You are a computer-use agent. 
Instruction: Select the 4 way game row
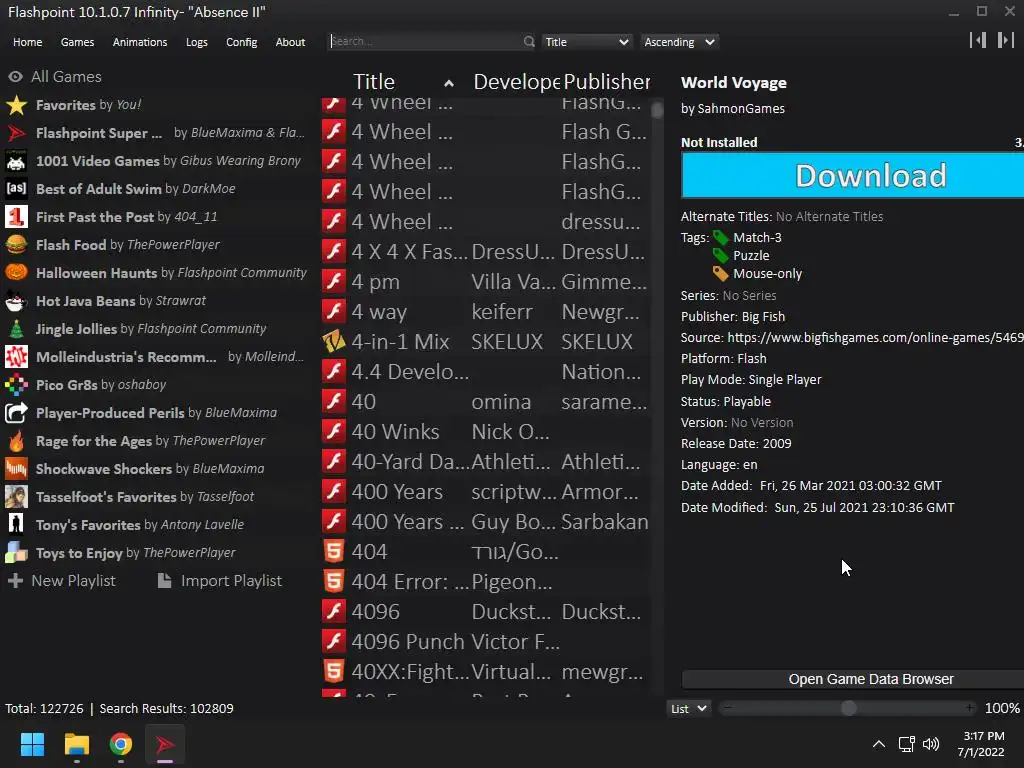(485, 312)
